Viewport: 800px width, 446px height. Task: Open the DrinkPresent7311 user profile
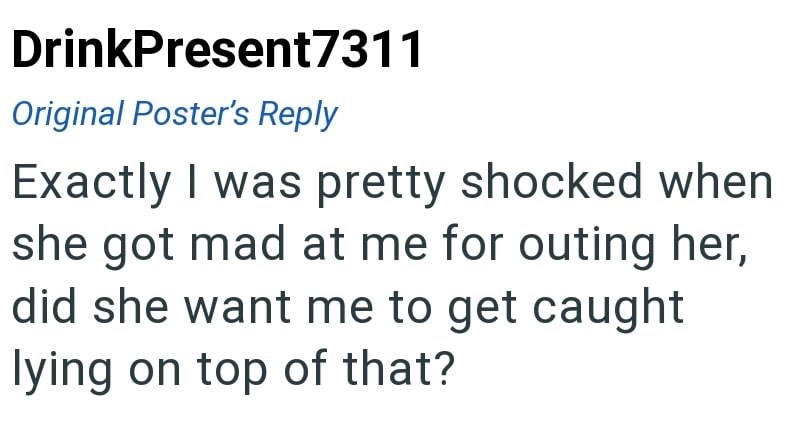click(x=215, y=51)
